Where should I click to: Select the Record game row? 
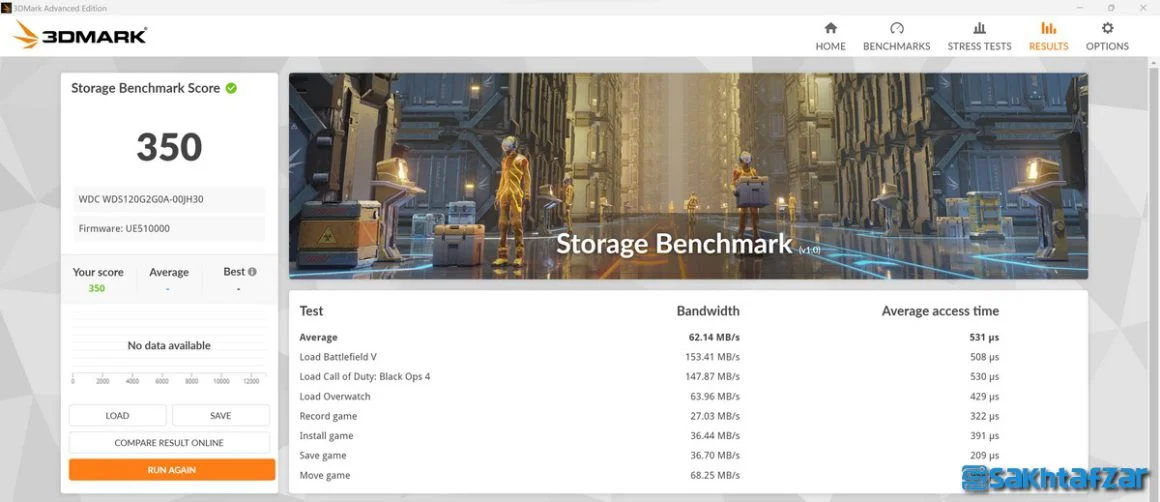pyautogui.click(x=649, y=416)
